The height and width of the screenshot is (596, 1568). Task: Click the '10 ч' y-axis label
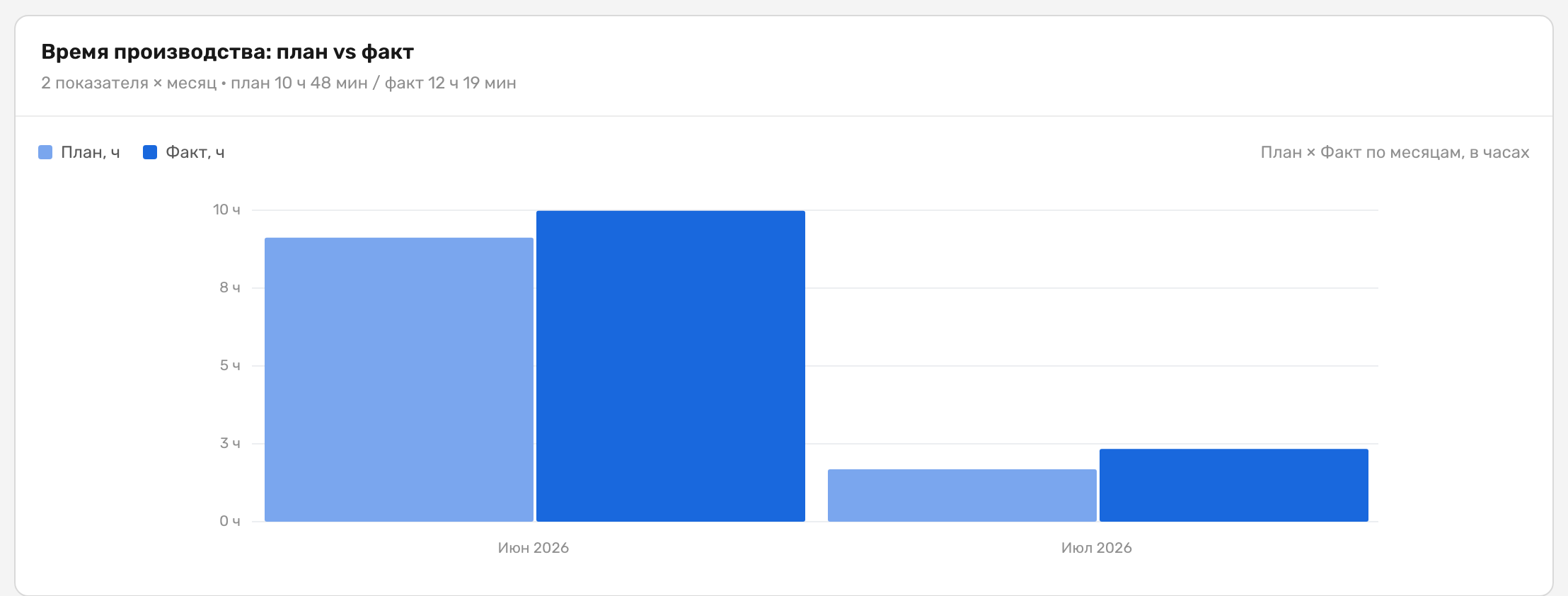[x=226, y=210]
